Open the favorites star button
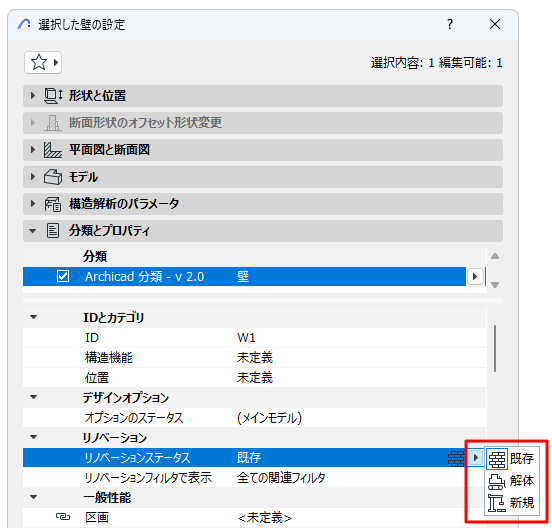 43,63
